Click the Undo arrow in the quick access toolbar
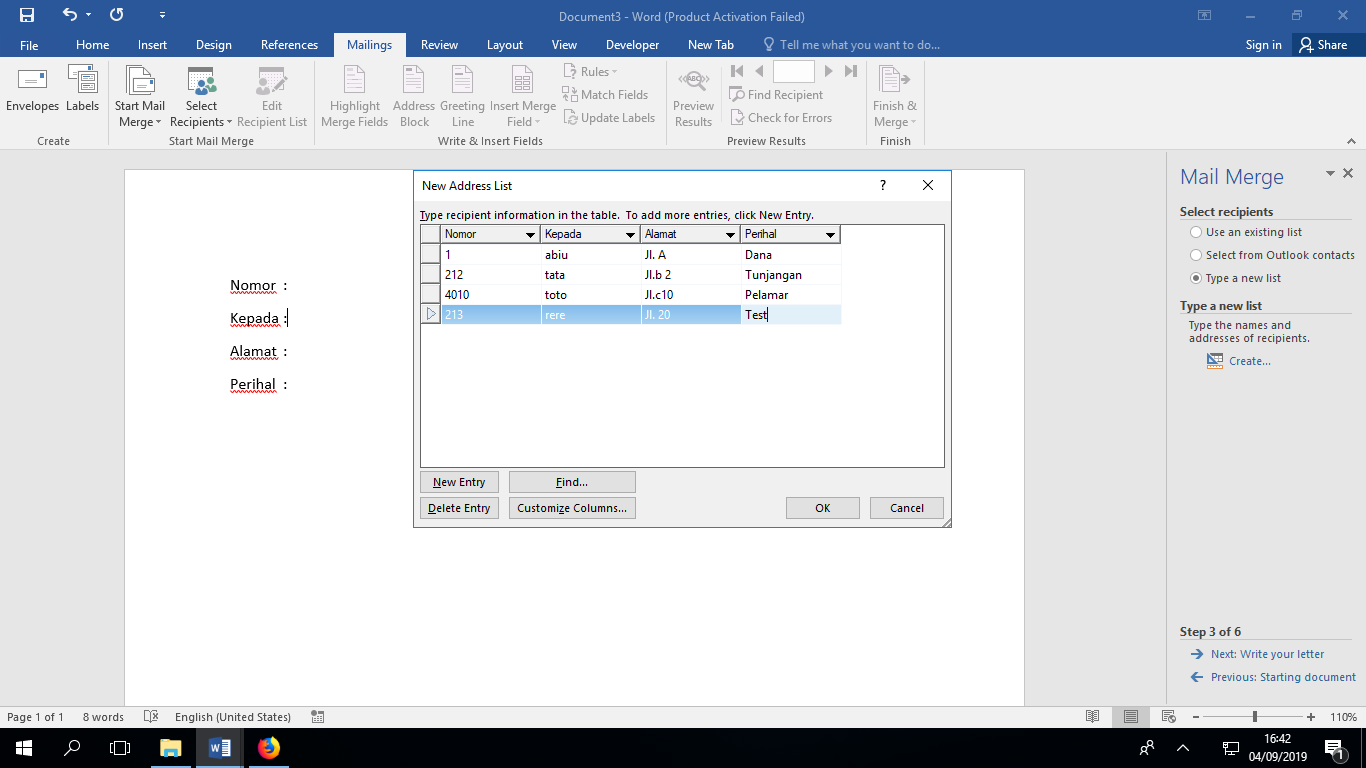 [69, 16]
